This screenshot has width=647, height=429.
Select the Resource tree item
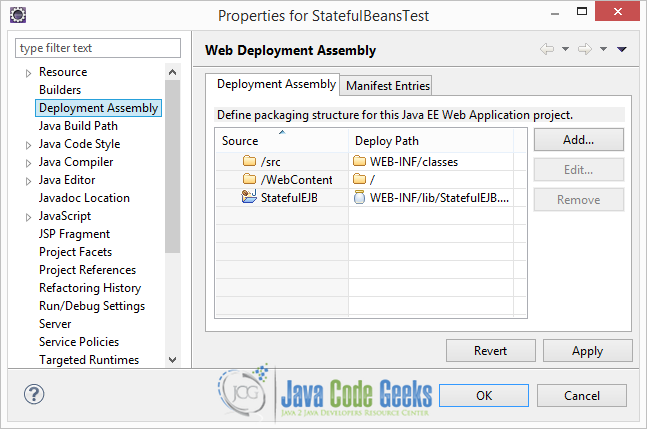pos(63,72)
